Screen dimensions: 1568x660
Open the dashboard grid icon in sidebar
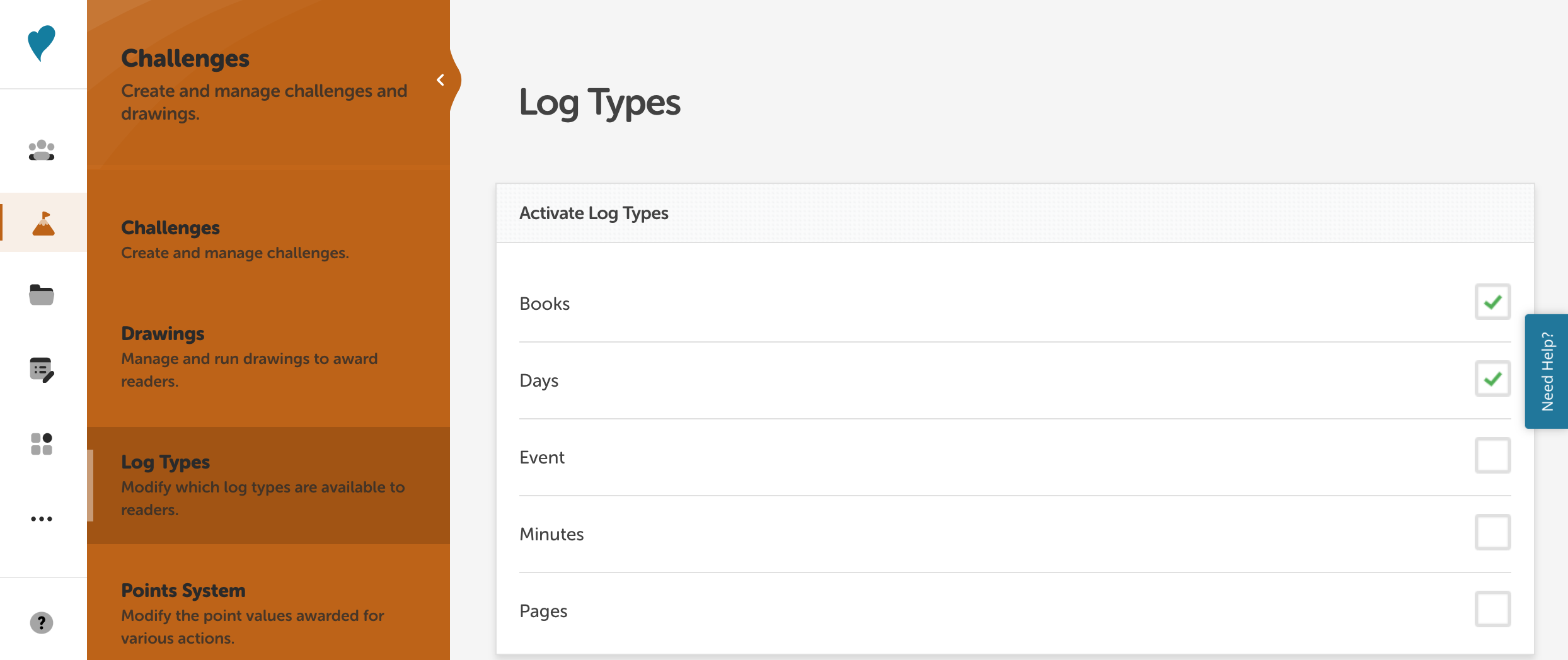[x=40, y=445]
